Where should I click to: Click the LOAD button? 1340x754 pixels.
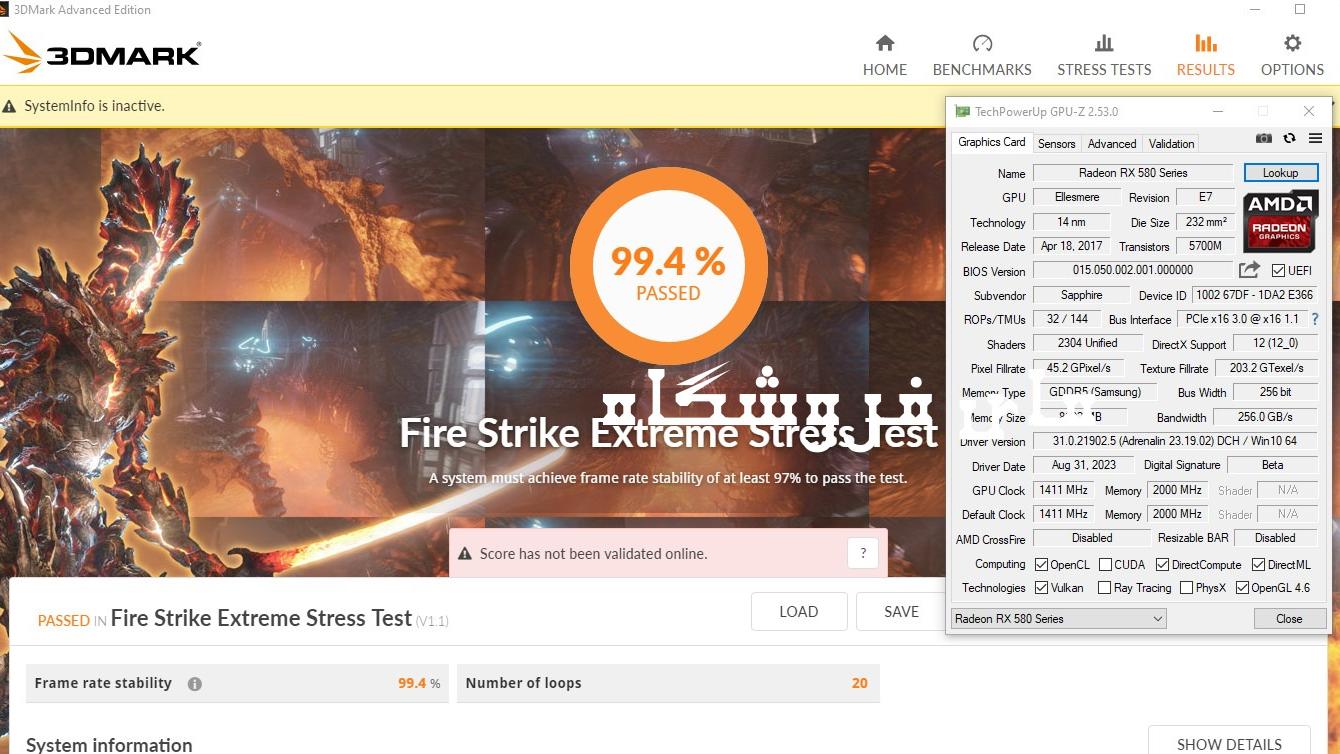click(x=799, y=612)
